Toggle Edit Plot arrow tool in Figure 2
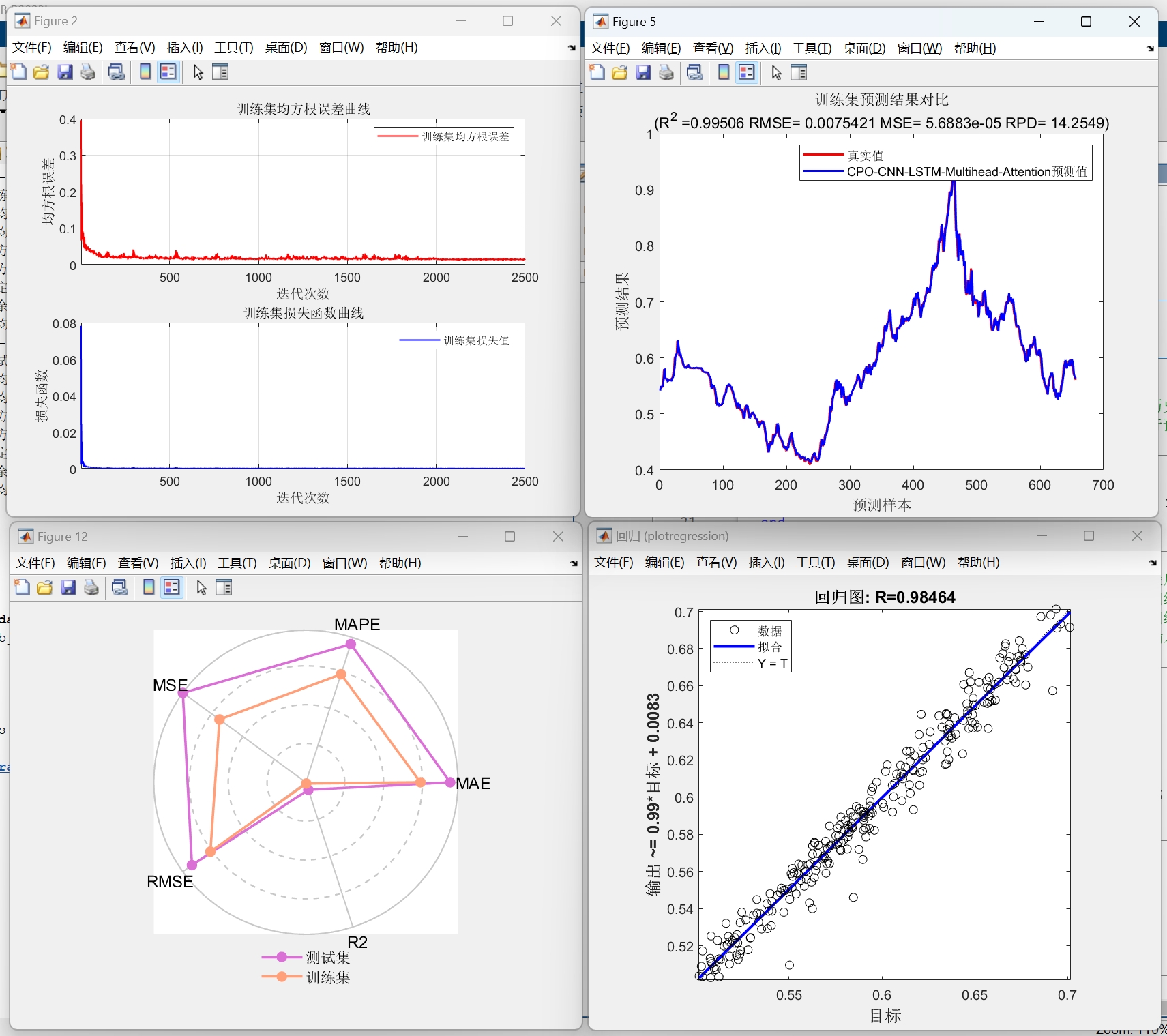This screenshot has width=1167, height=1036. pos(198,72)
